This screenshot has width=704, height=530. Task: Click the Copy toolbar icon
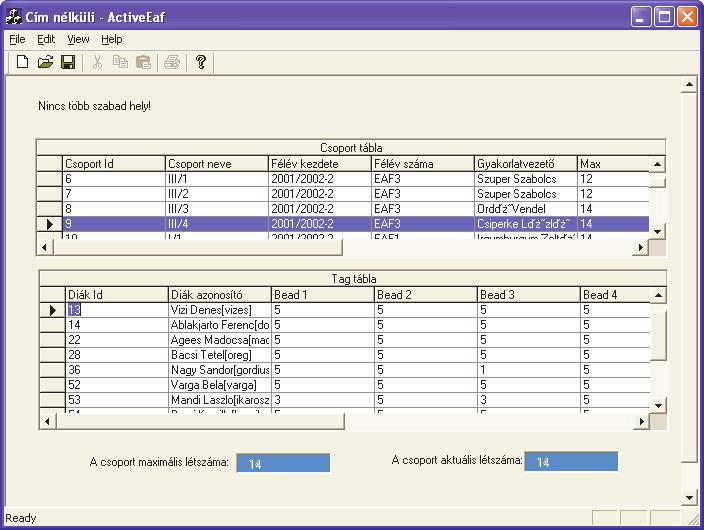120,62
